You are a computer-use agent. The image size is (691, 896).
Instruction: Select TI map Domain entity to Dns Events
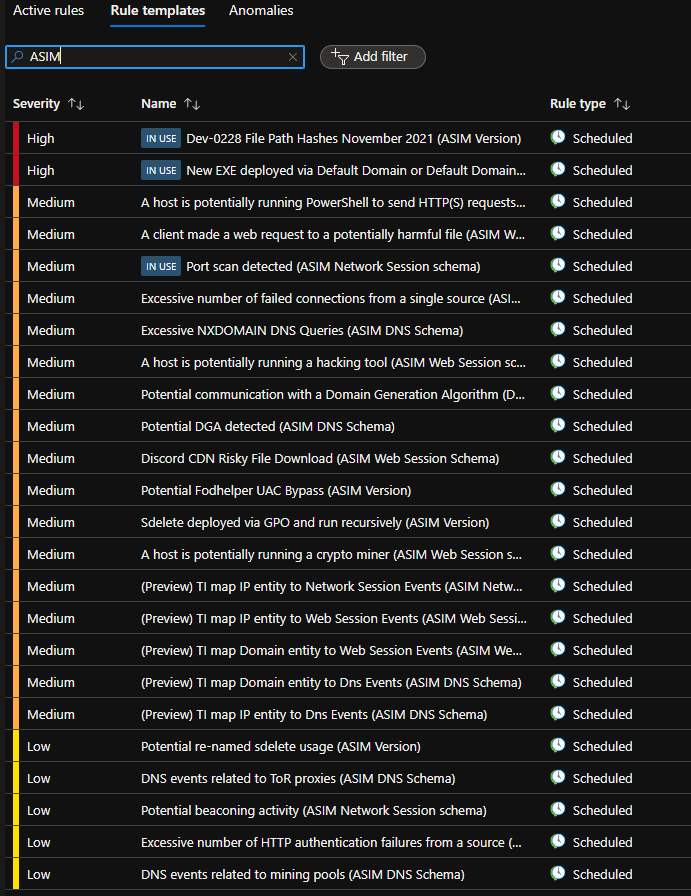(331, 682)
